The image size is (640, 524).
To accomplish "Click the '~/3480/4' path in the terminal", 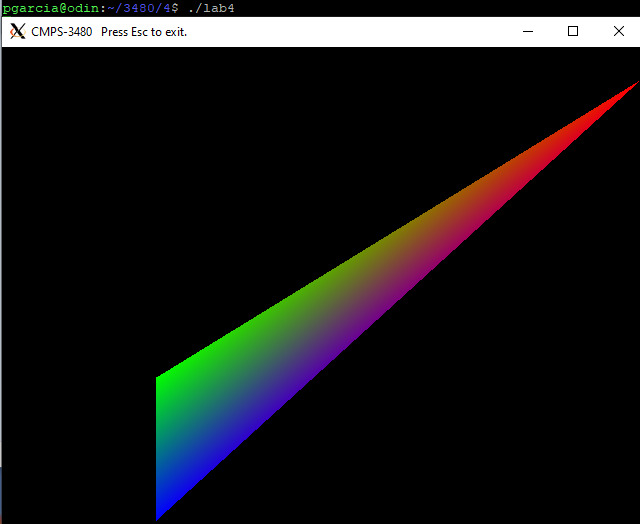I will (139, 8).
